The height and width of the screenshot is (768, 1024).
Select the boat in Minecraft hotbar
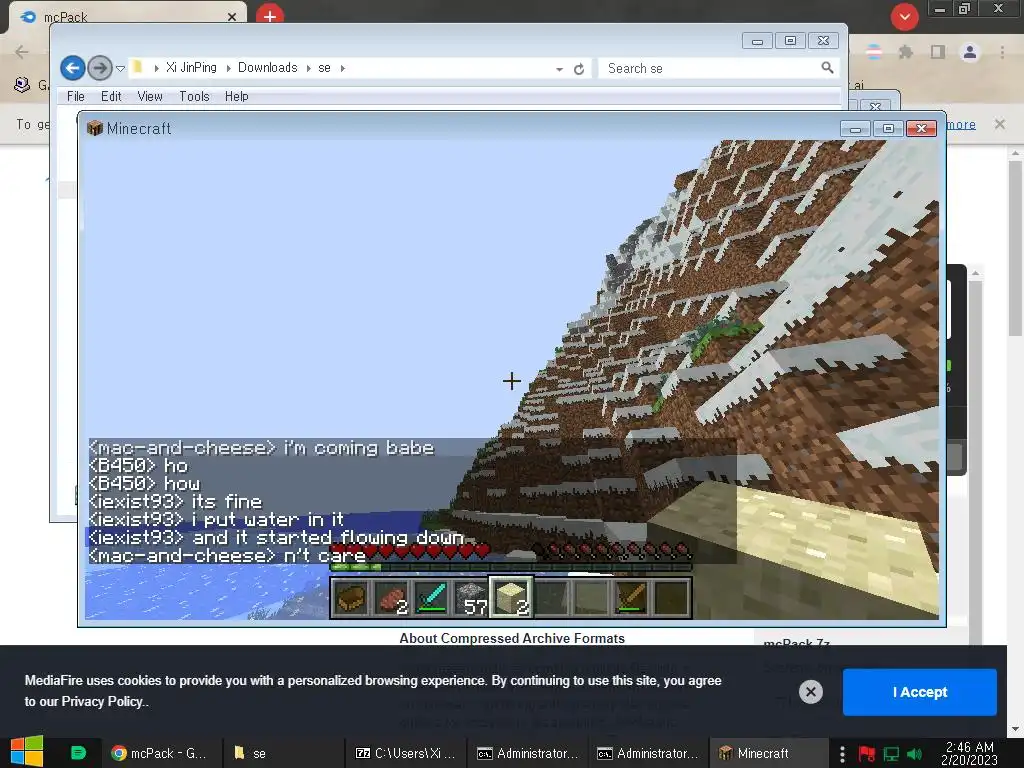[351, 598]
